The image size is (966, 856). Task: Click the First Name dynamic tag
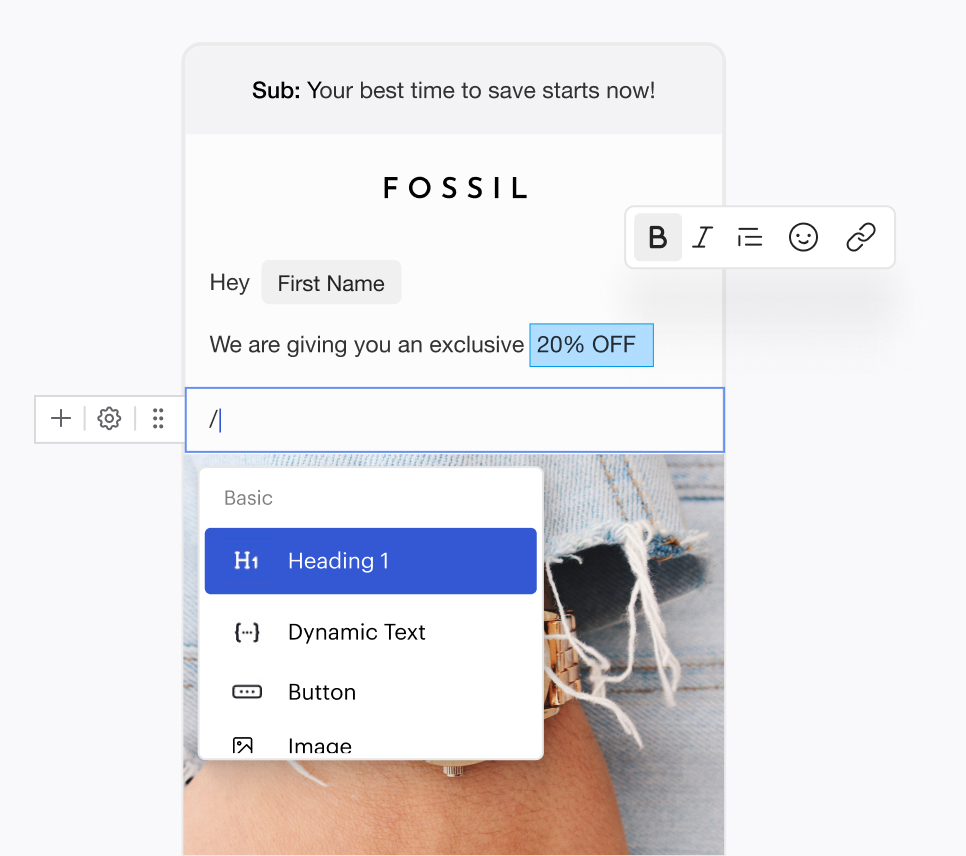[x=331, y=283]
